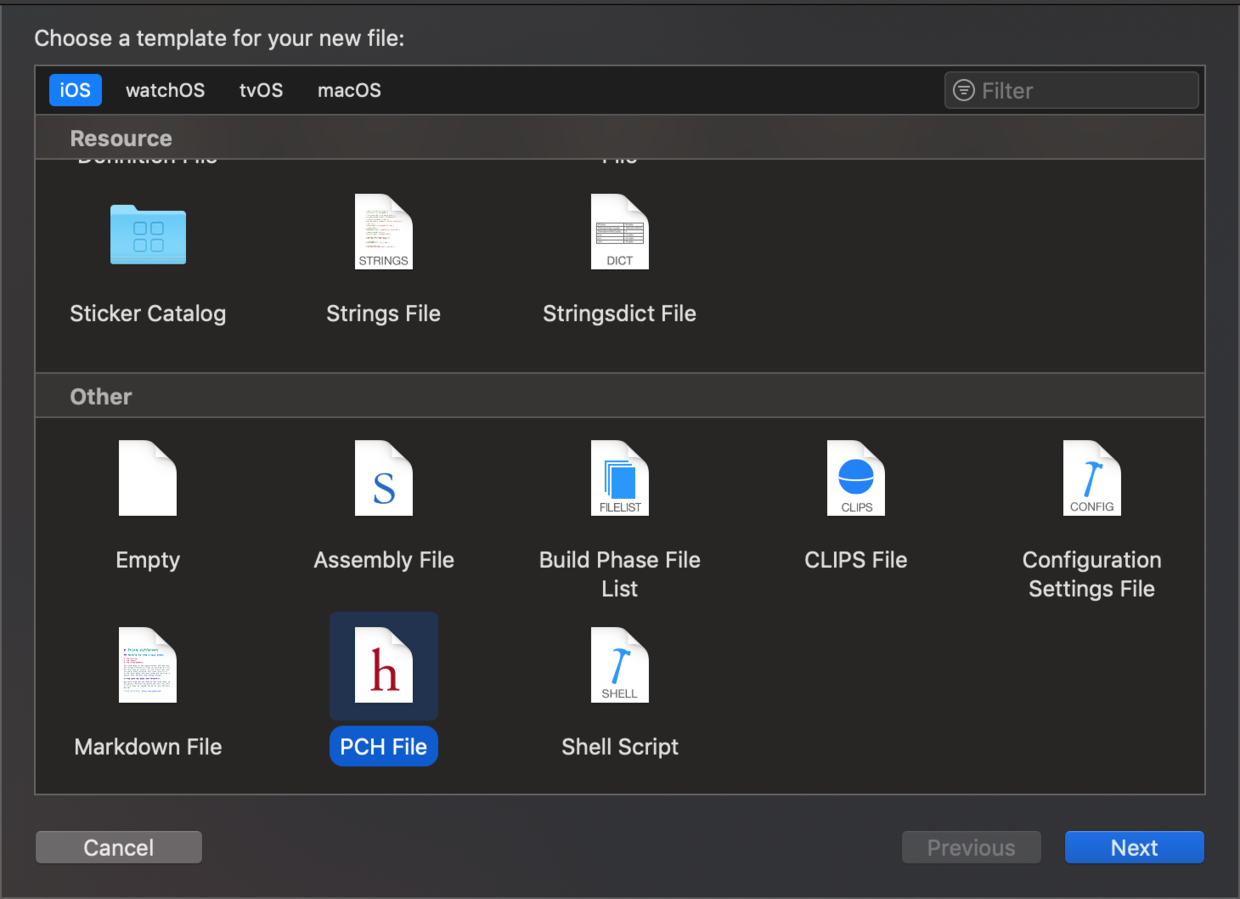Image resolution: width=1240 pixels, height=899 pixels.
Task: Choose the Markdown File icon
Action: 148,665
